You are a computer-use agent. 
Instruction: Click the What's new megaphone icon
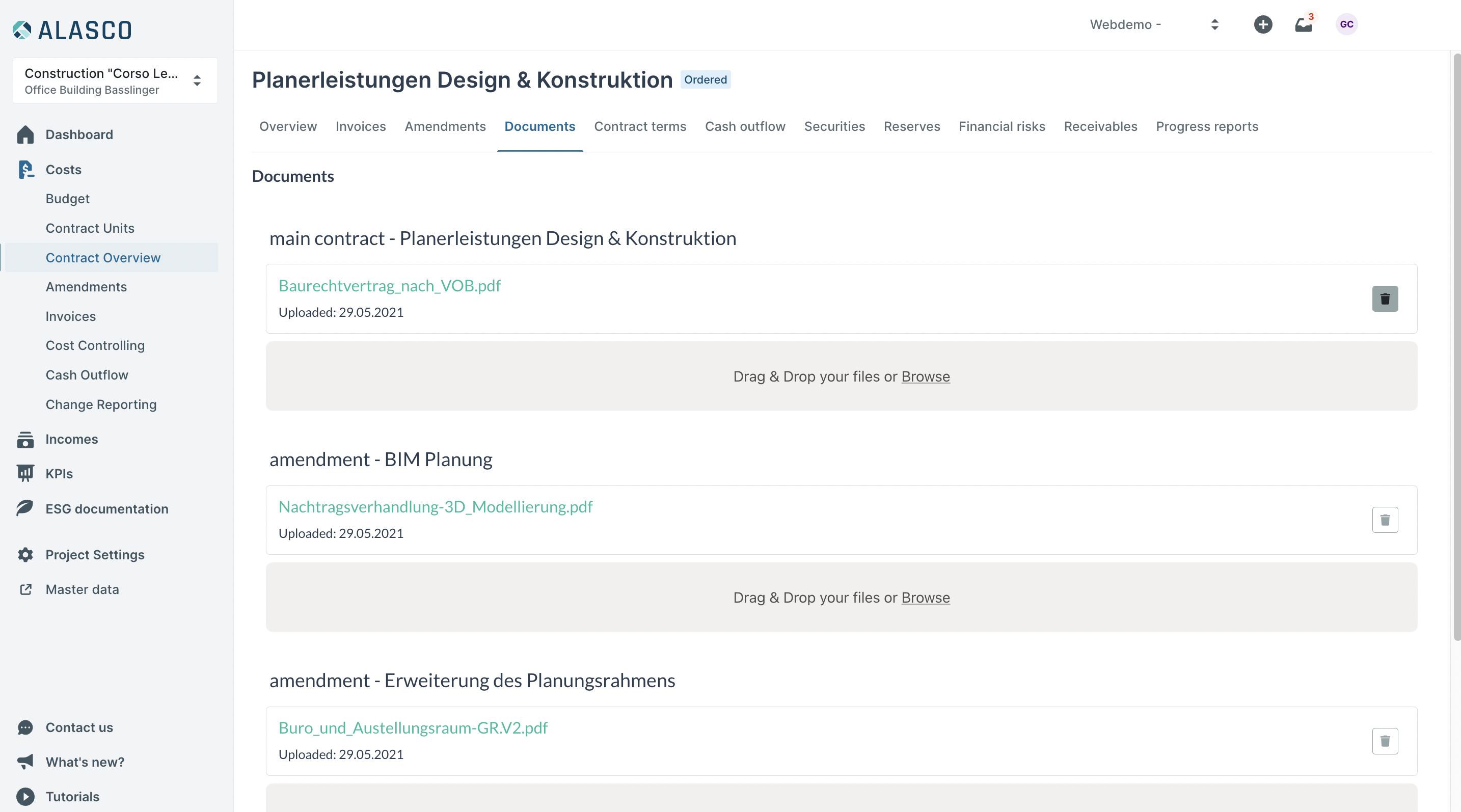25,762
